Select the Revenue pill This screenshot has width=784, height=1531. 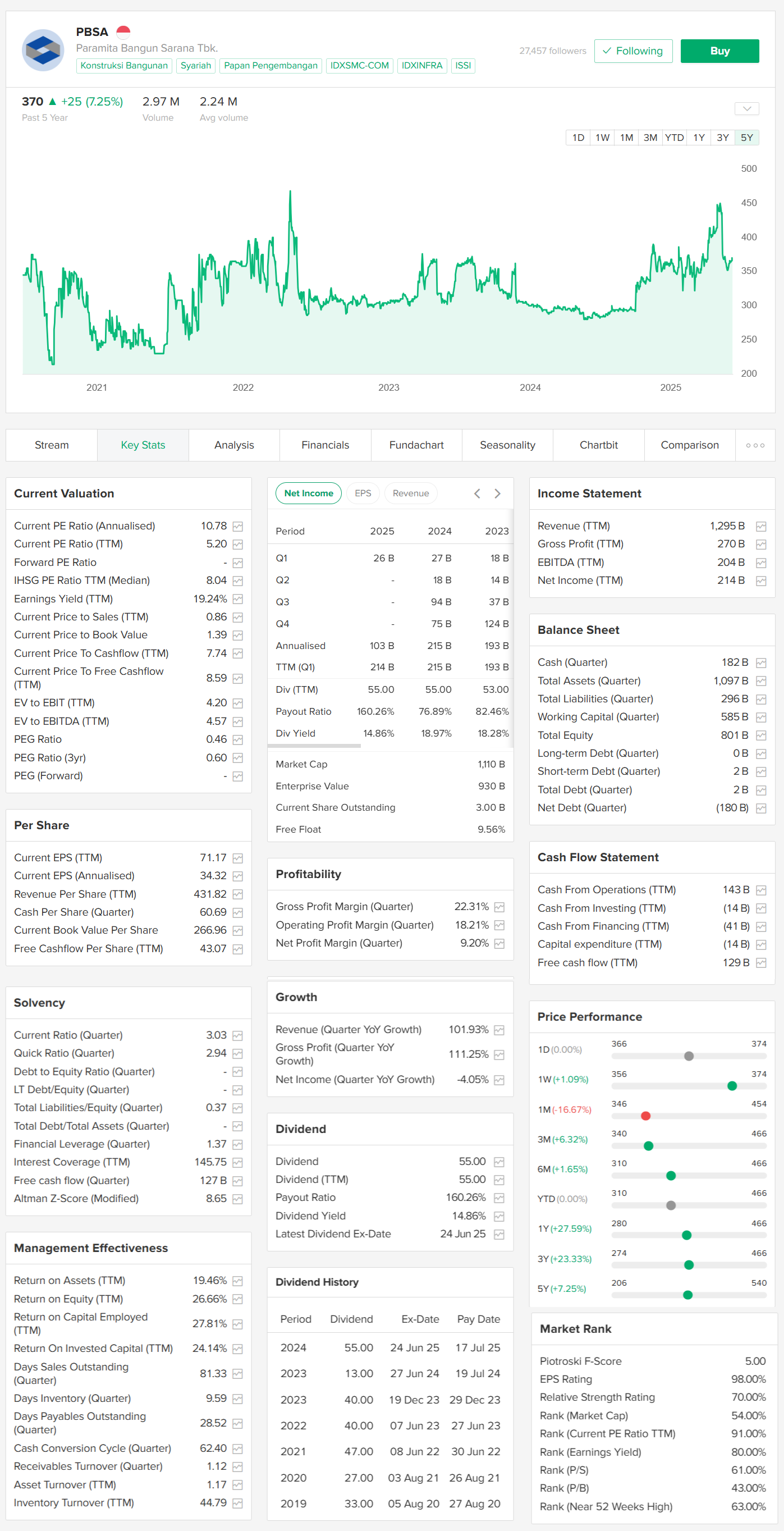click(410, 493)
